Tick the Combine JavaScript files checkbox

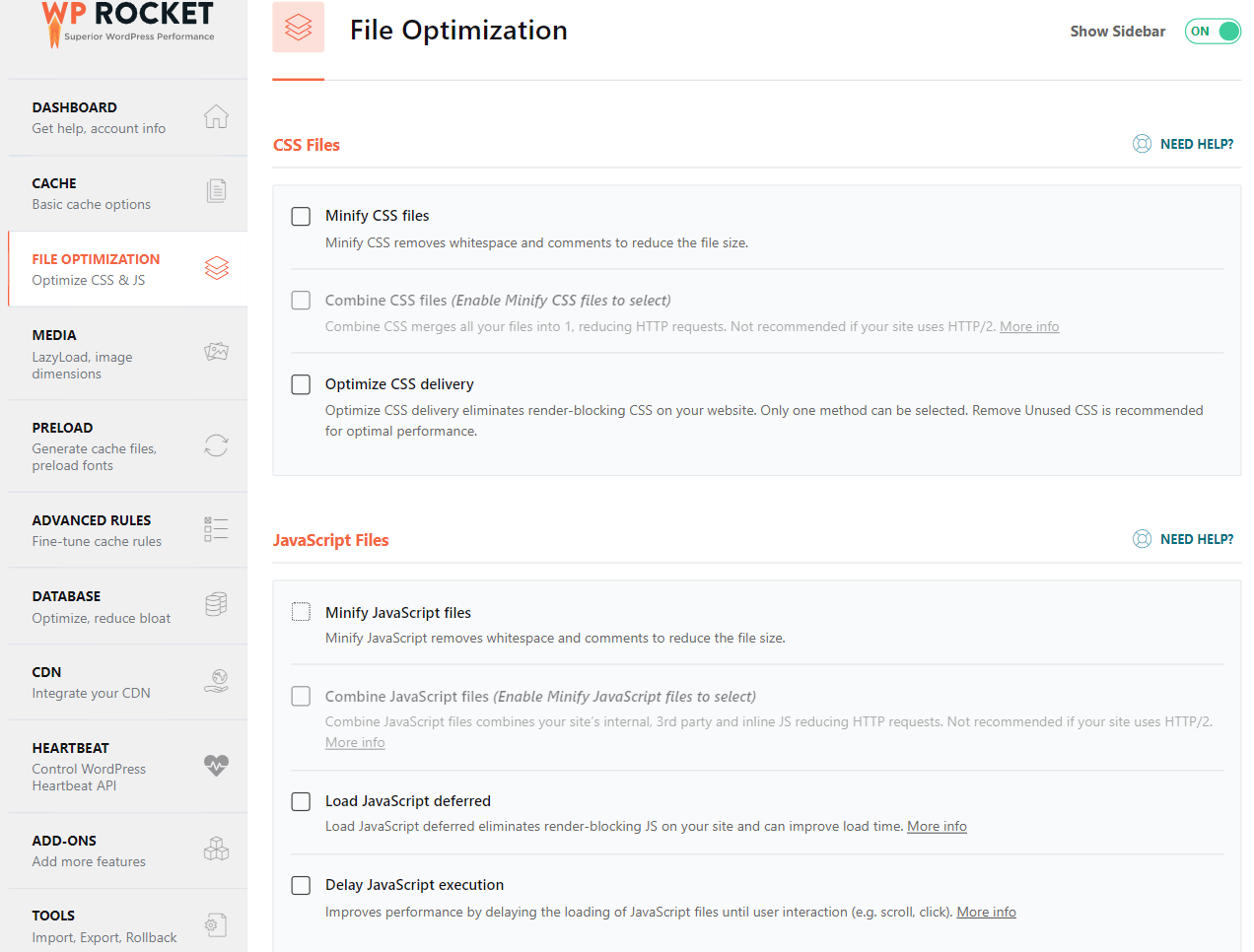click(301, 696)
